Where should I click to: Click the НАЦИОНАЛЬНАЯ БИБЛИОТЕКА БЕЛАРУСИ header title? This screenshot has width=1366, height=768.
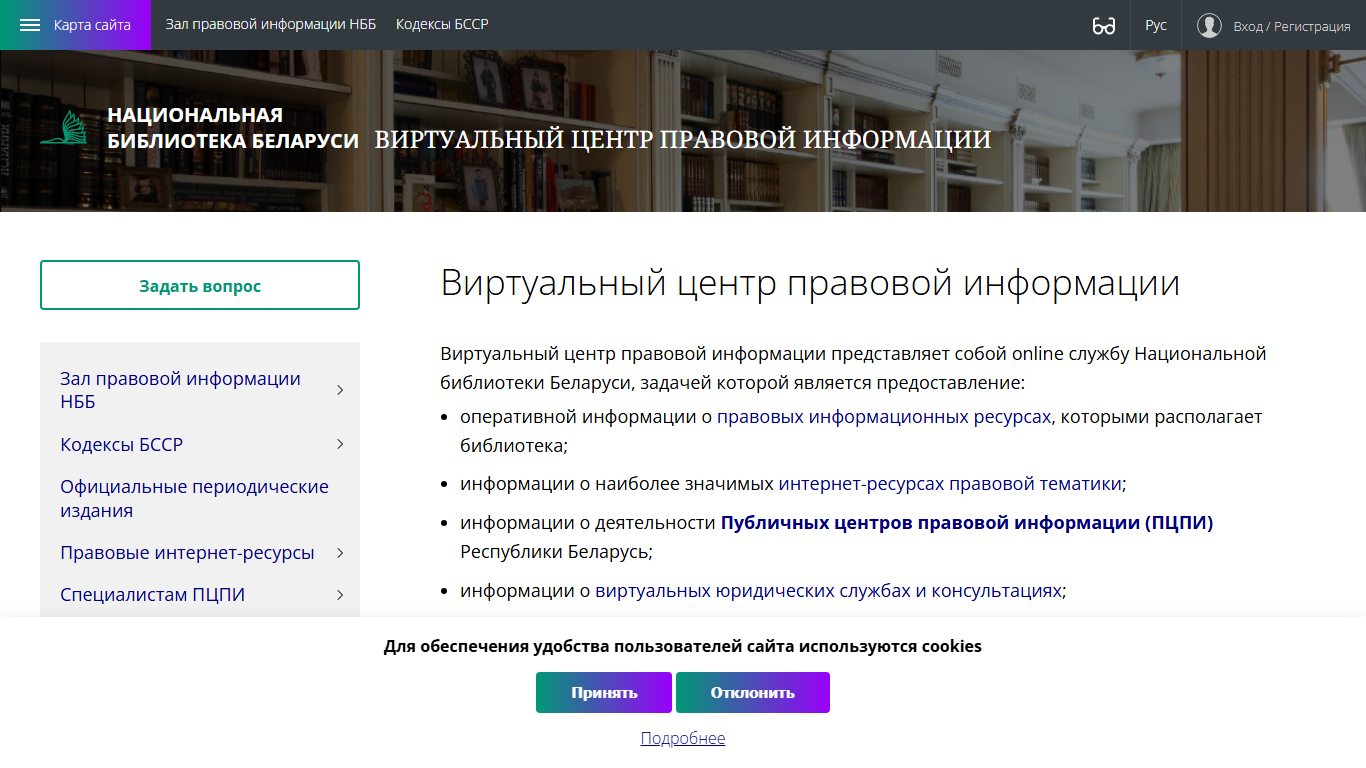pyautogui.click(x=233, y=128)
